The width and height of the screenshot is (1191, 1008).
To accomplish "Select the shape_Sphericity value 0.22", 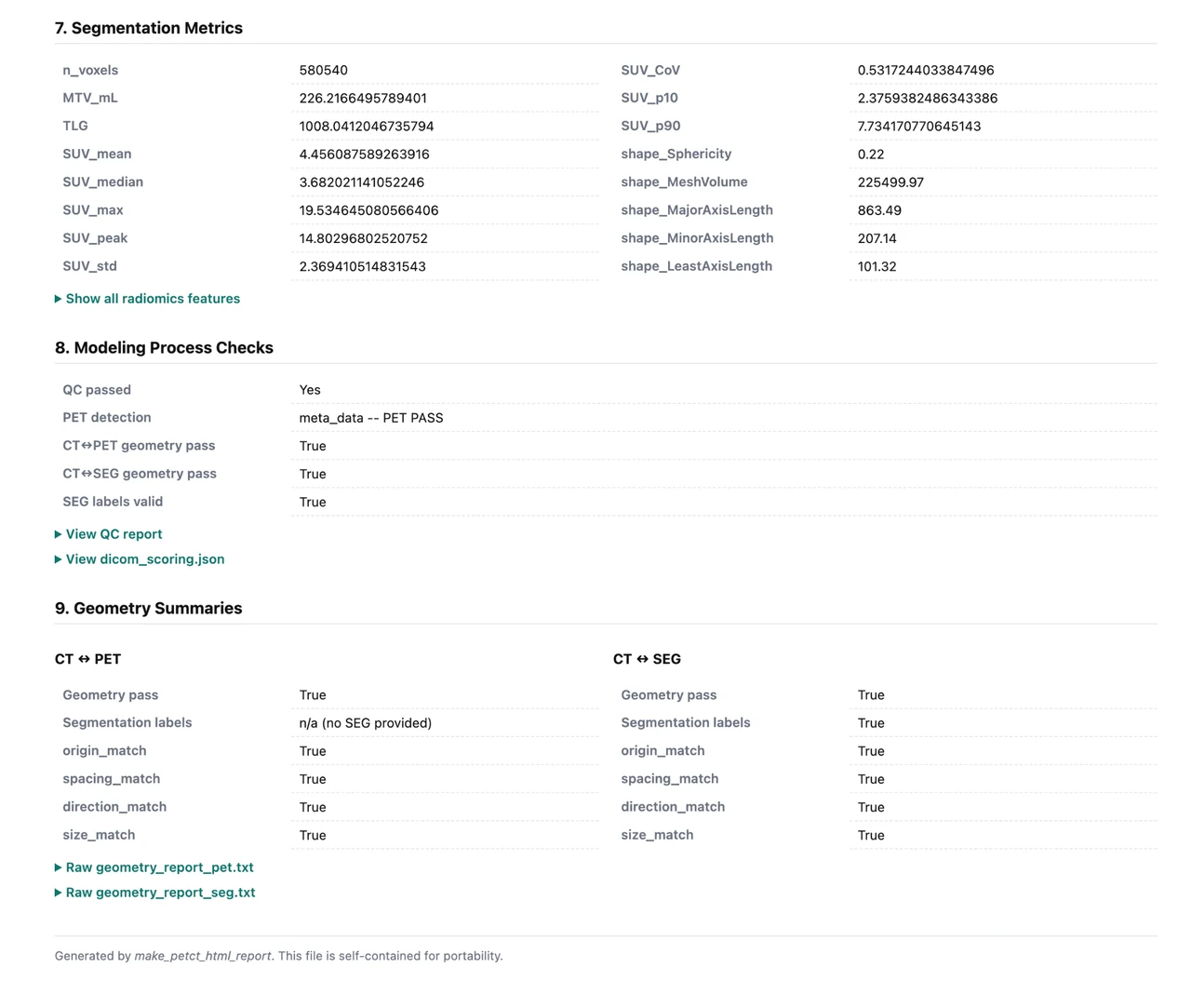I will pyautogui.click(x=871, y=154).
